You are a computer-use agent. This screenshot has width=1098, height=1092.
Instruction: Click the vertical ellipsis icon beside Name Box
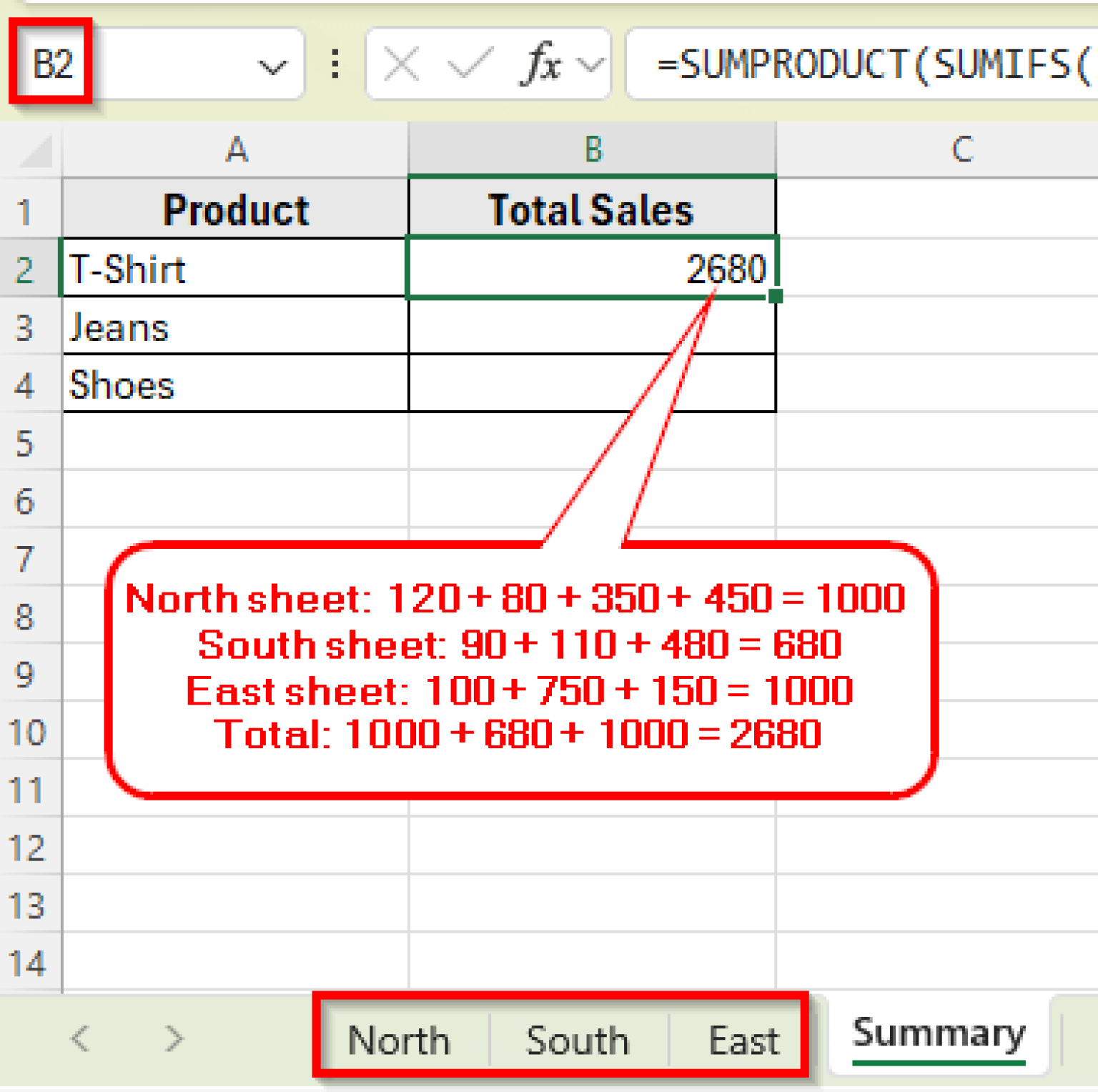333,65
